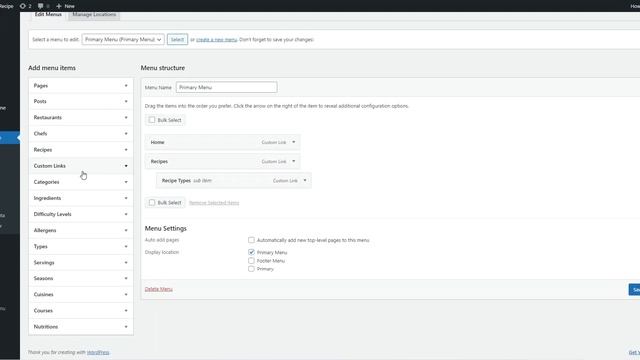640x360 pixels.
Task: Expand the Recipes menu item options
Action: point(293,161)
